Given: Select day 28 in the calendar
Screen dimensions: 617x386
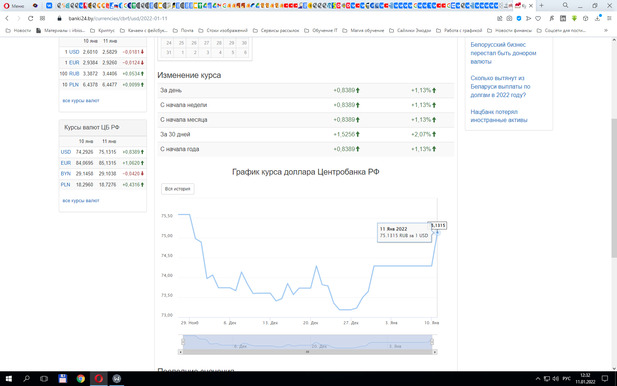Looking at the screenshot, I should coord(219,43).
